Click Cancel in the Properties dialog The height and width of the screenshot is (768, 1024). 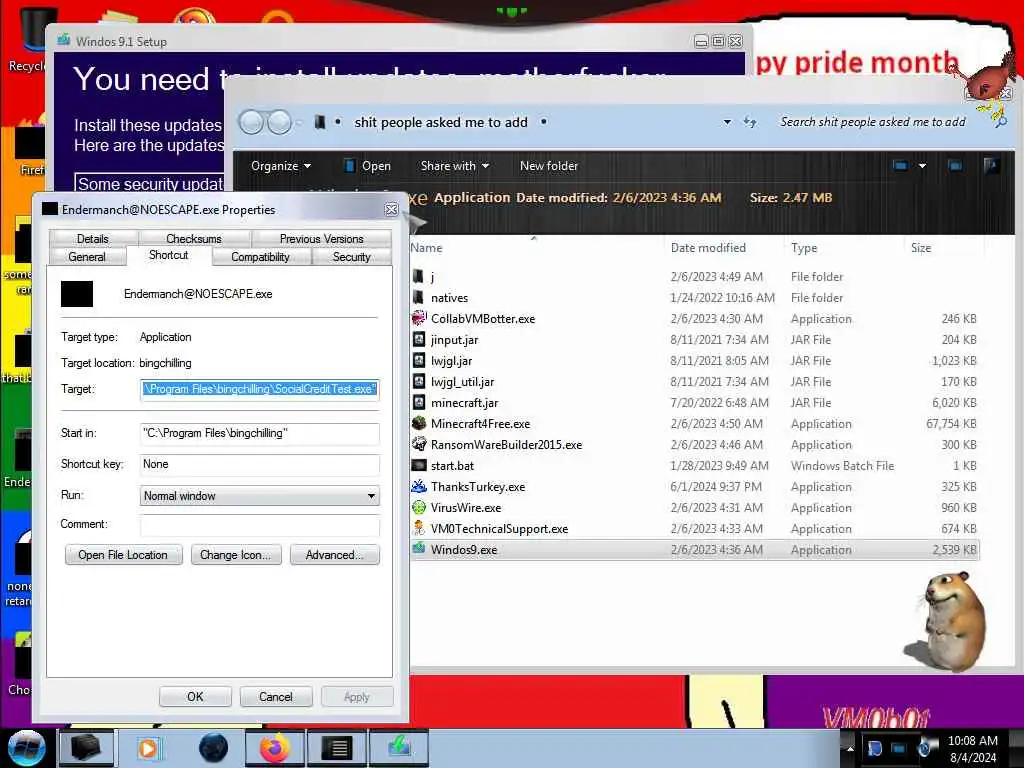(276, 697)
